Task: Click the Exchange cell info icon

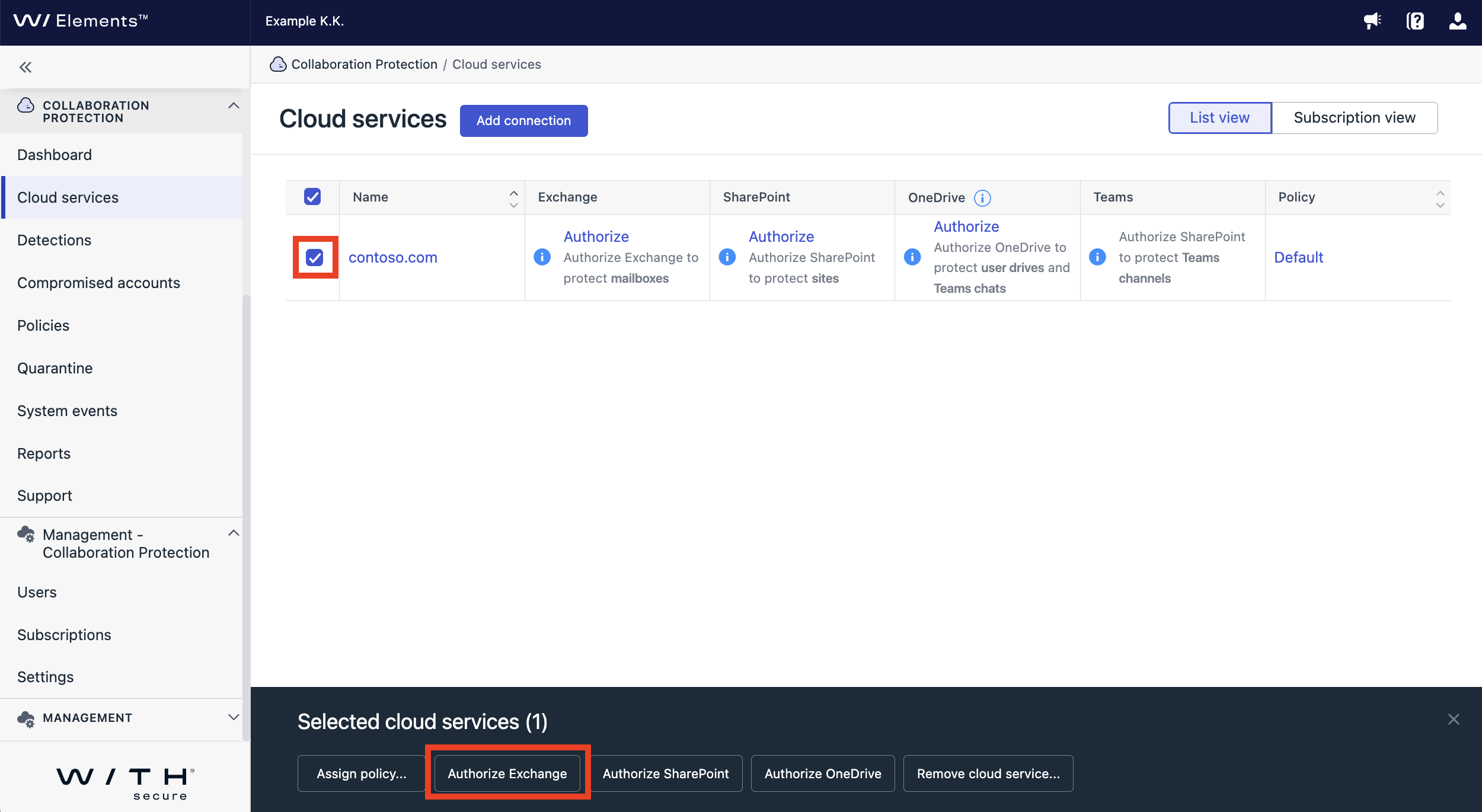Action: point(542,257)
